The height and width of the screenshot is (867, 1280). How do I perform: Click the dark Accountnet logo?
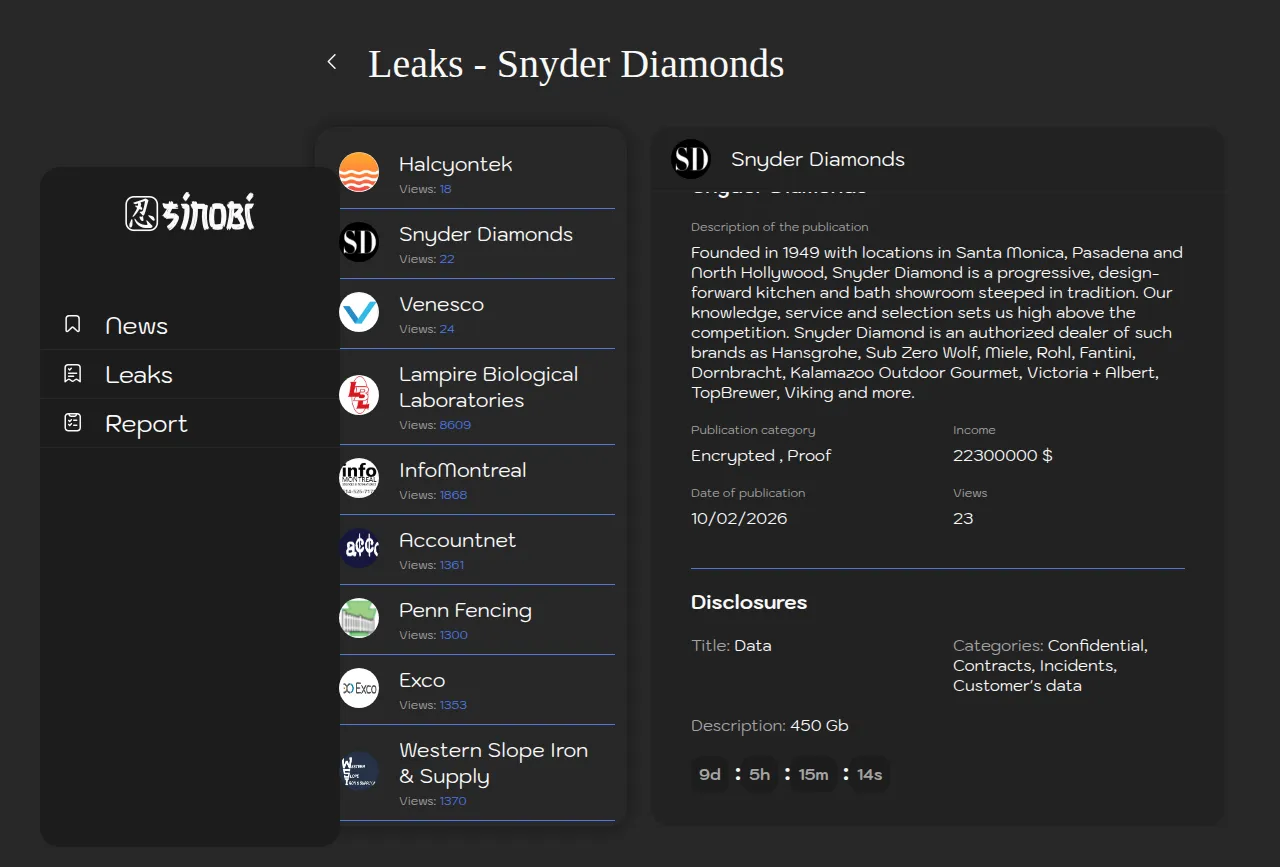point(359,548)
